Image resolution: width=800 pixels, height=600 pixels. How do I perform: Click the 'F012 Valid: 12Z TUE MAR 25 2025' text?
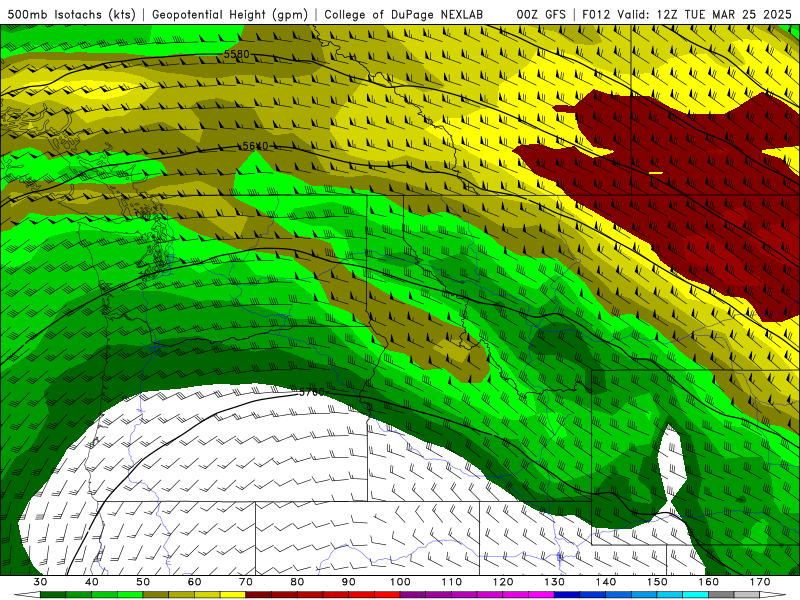click(687, 15)
